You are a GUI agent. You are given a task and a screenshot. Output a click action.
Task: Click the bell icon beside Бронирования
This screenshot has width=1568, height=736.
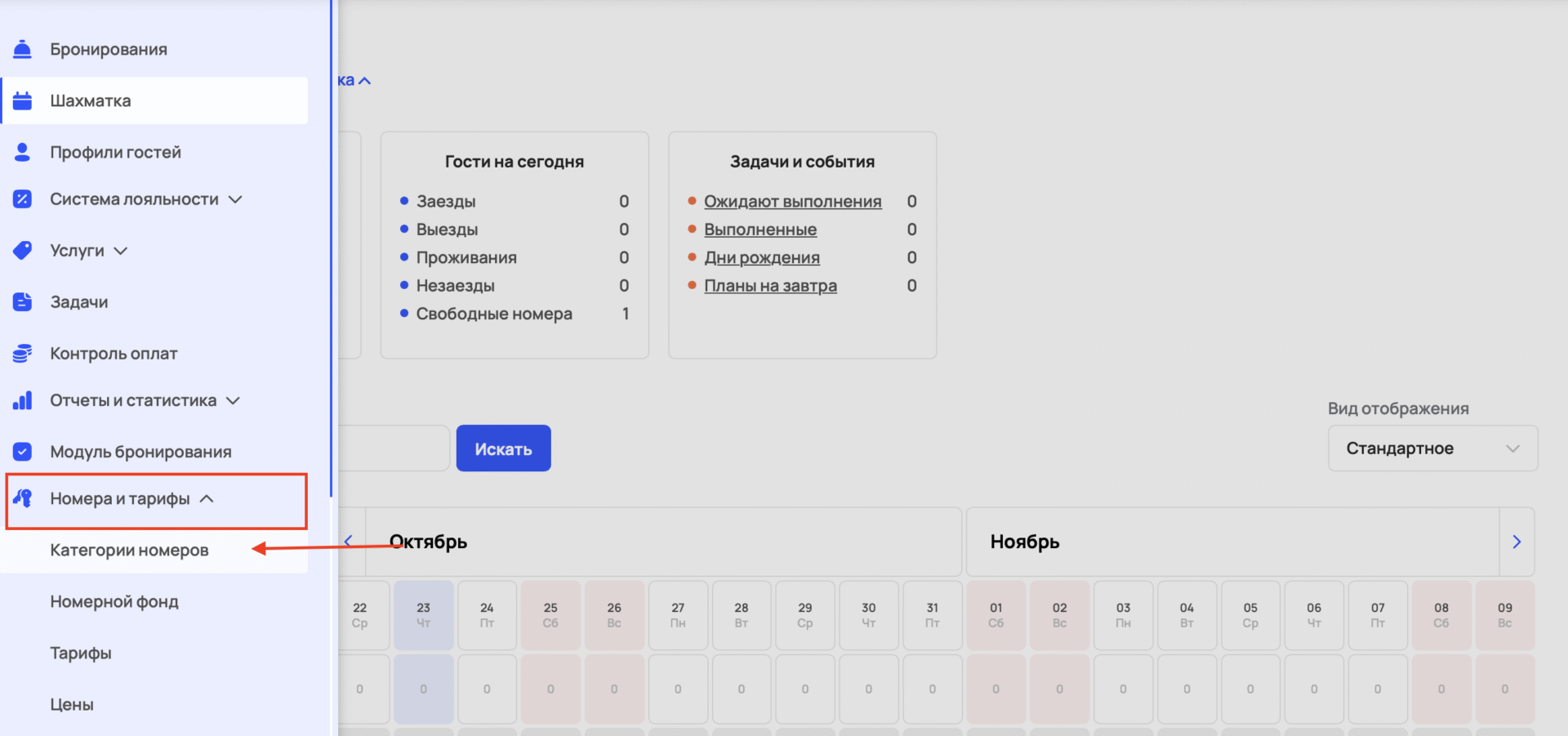point(22,49)
